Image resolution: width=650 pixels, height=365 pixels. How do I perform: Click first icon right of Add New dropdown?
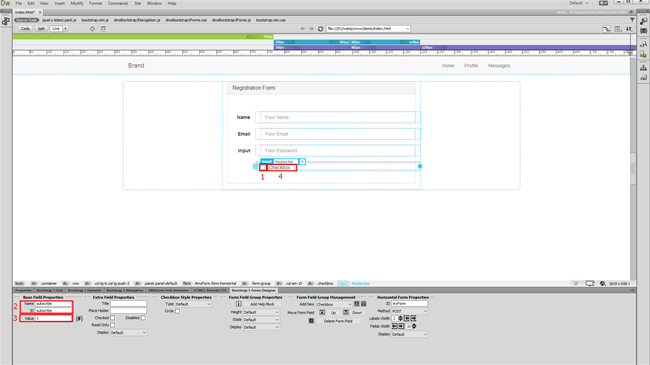(357, 304)
